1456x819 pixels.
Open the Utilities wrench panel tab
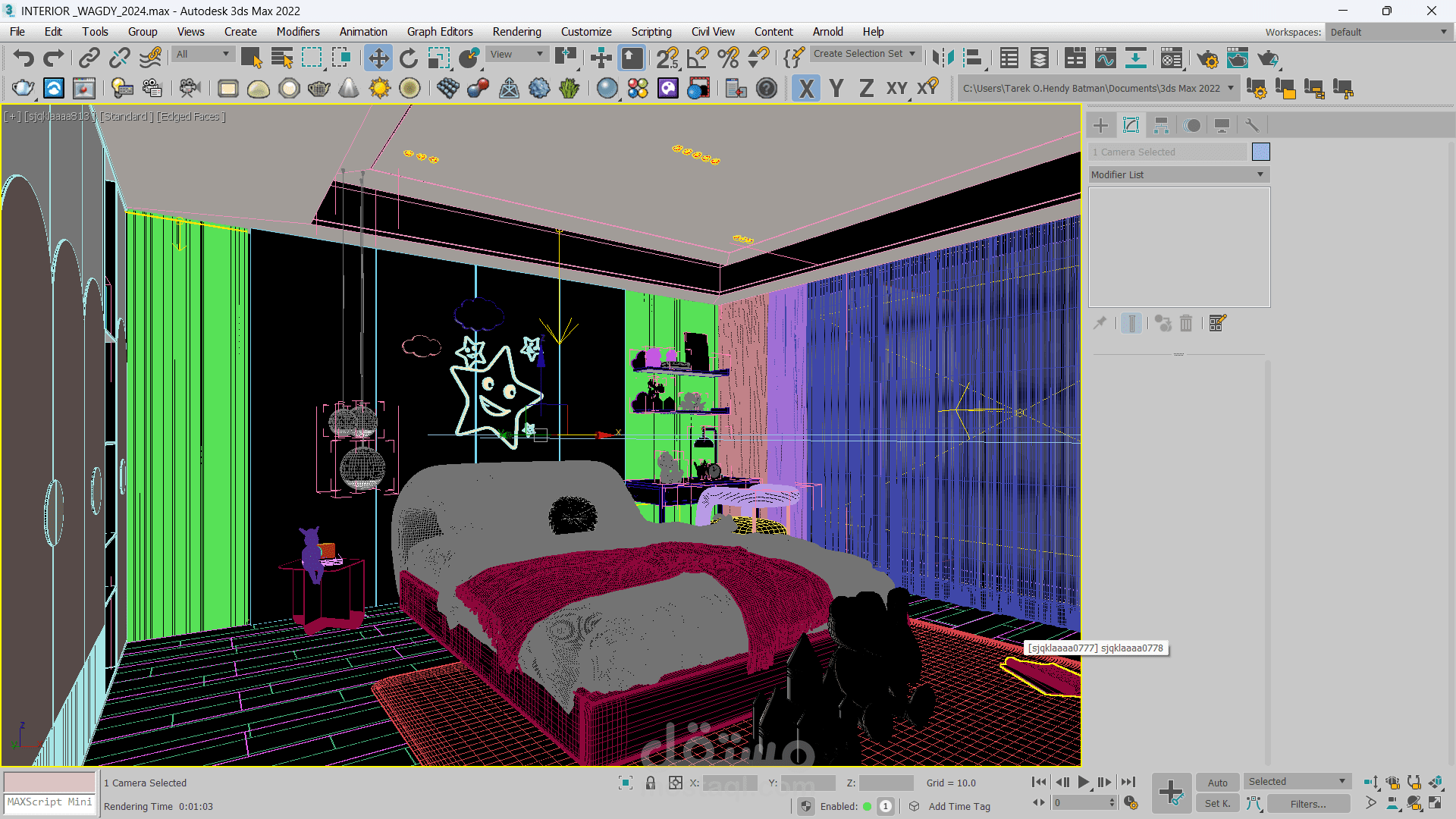pos(1252,125)
